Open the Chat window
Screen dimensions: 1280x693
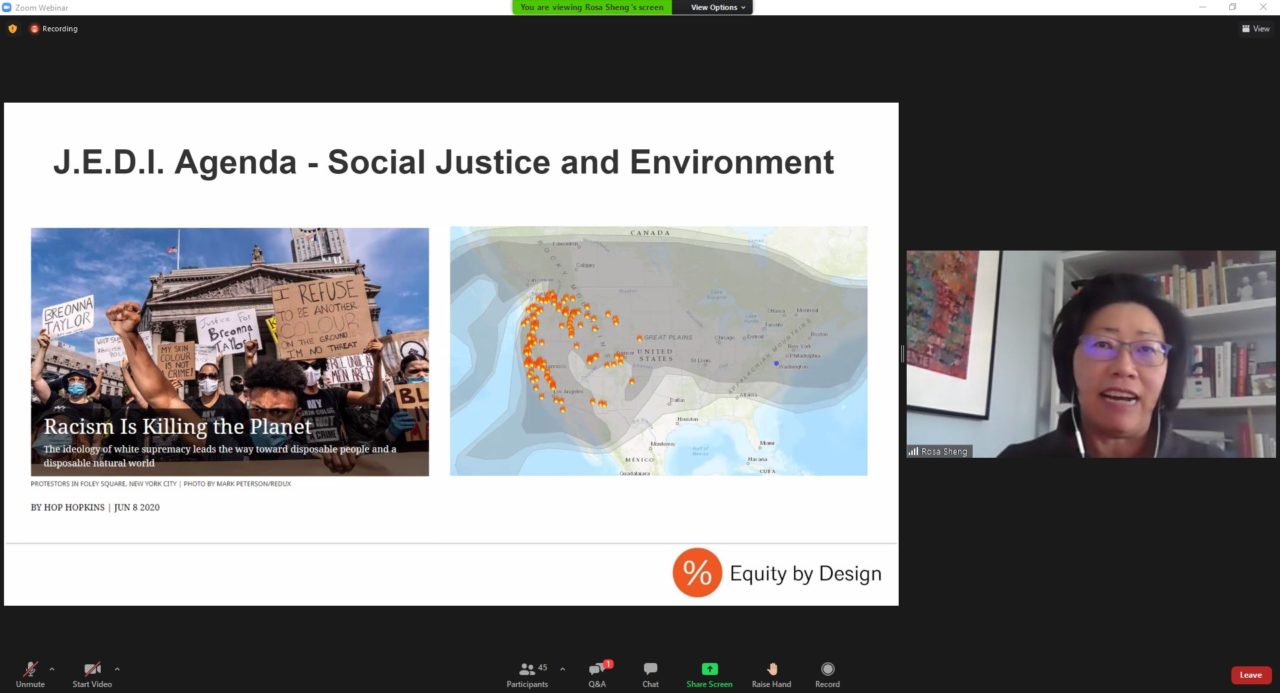(650, 670)
